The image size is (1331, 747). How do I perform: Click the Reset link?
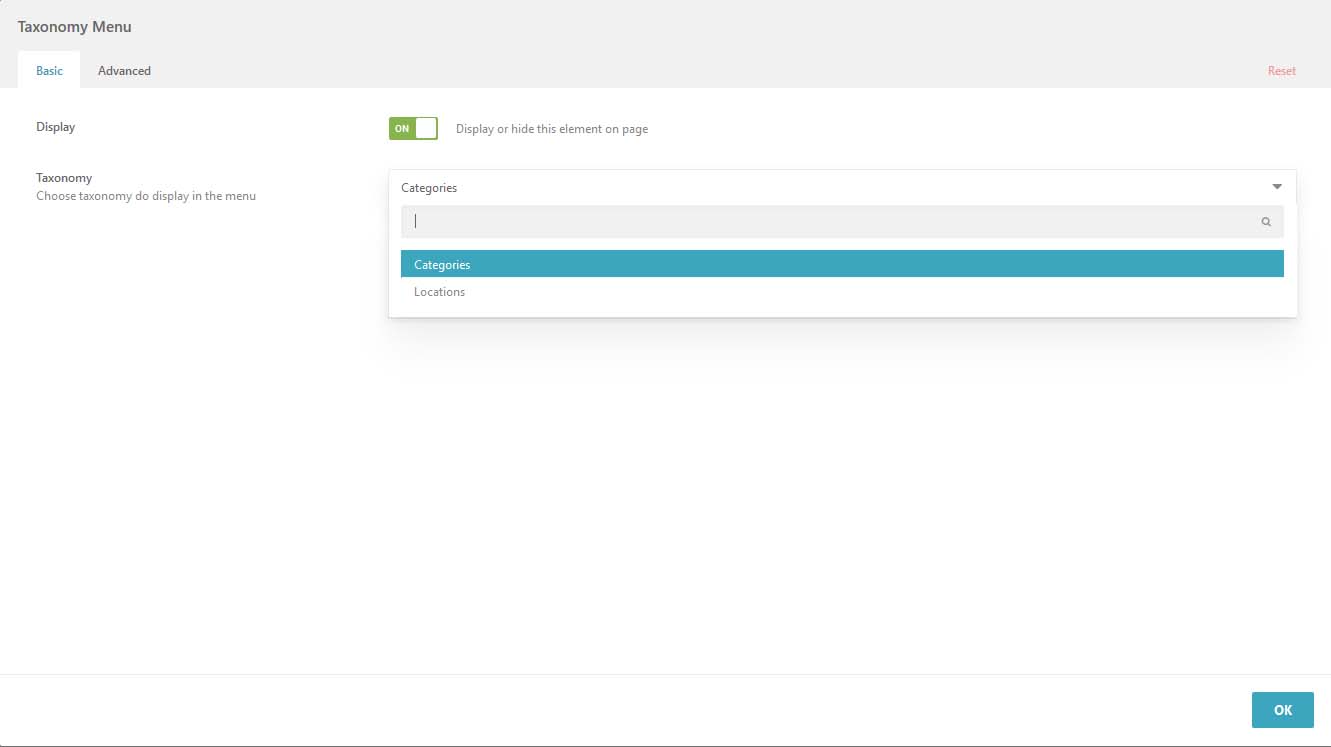[x=1281, y=71]
